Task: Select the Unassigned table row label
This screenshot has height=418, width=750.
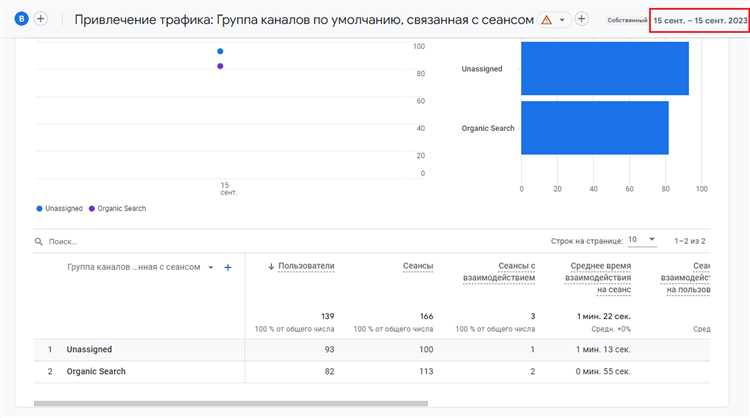Action: 89,350
